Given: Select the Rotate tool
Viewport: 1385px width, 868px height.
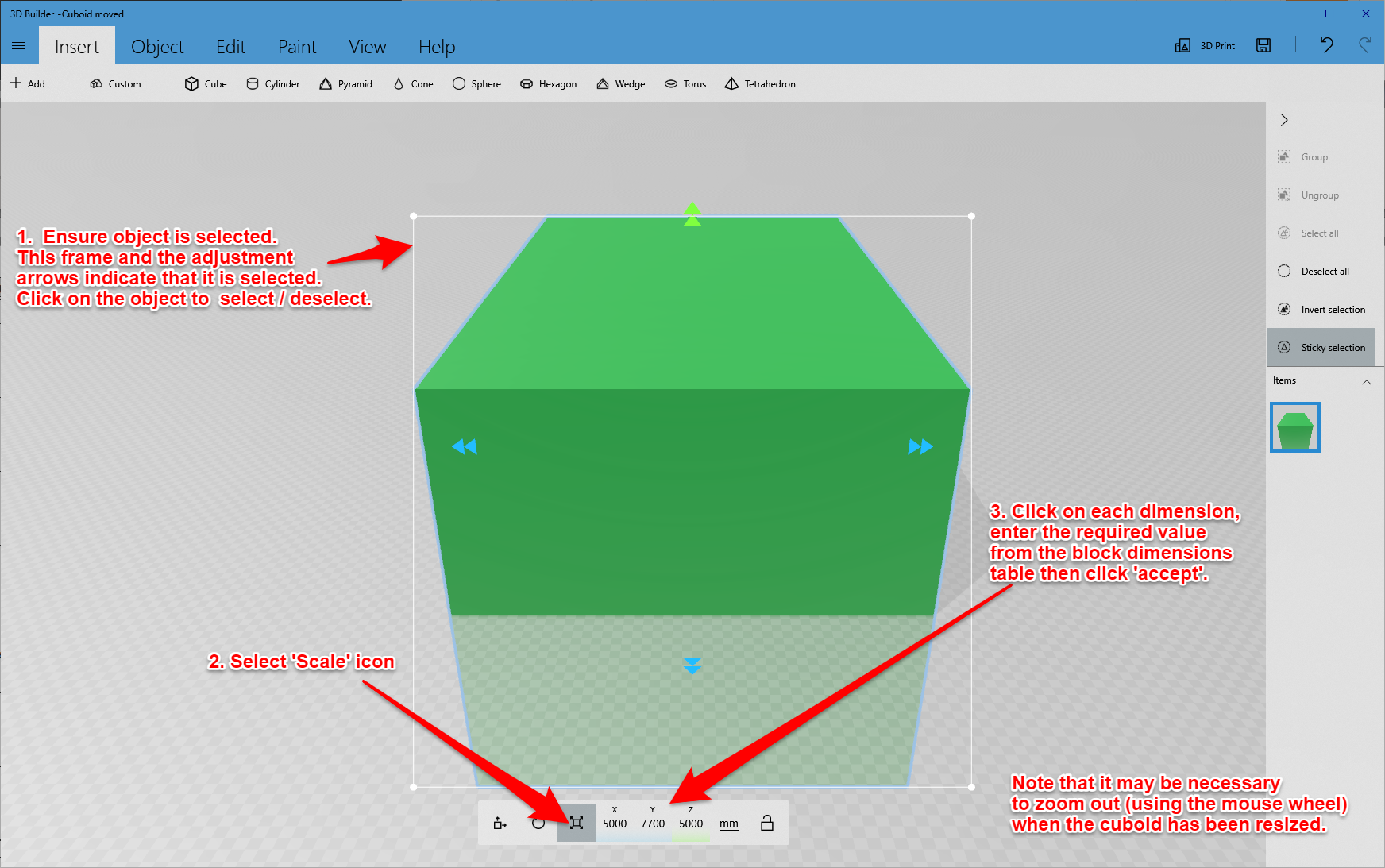Looking at the screenshot, I should [x=539, y=823].
